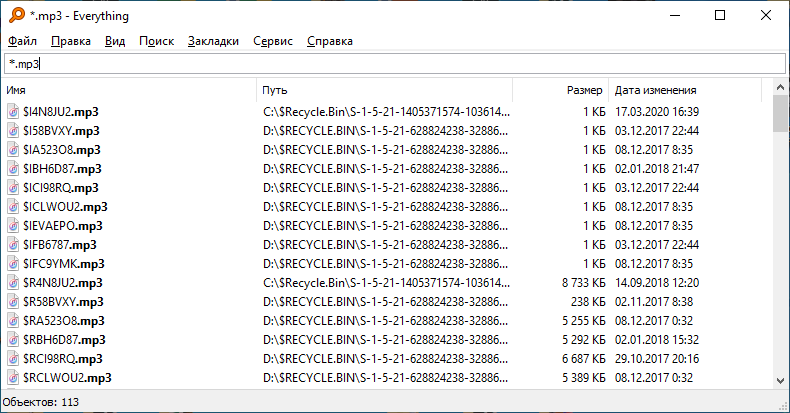Select file name $IFC9YMK.mp3

63,264
